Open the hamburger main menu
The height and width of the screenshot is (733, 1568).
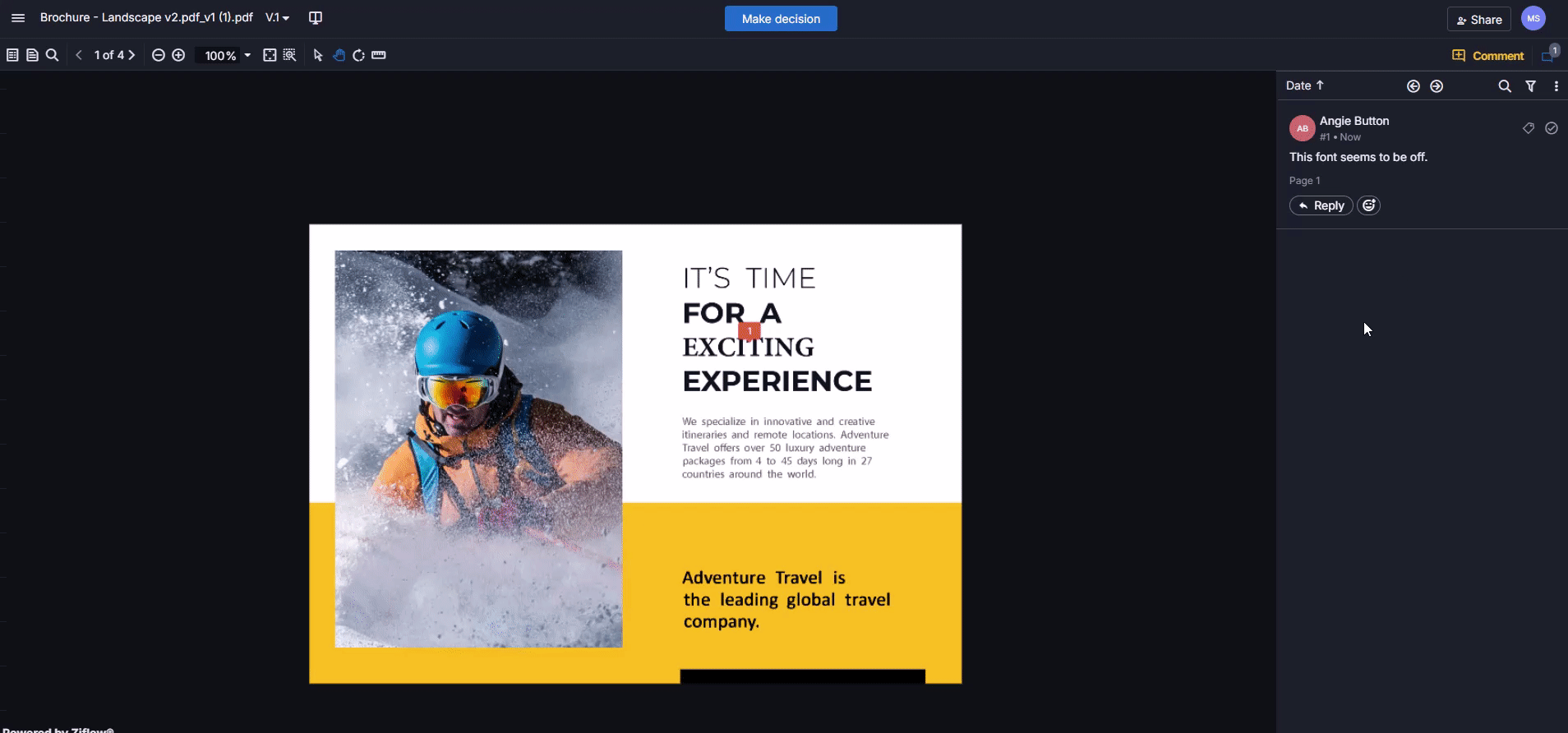(x=18, y=18)
